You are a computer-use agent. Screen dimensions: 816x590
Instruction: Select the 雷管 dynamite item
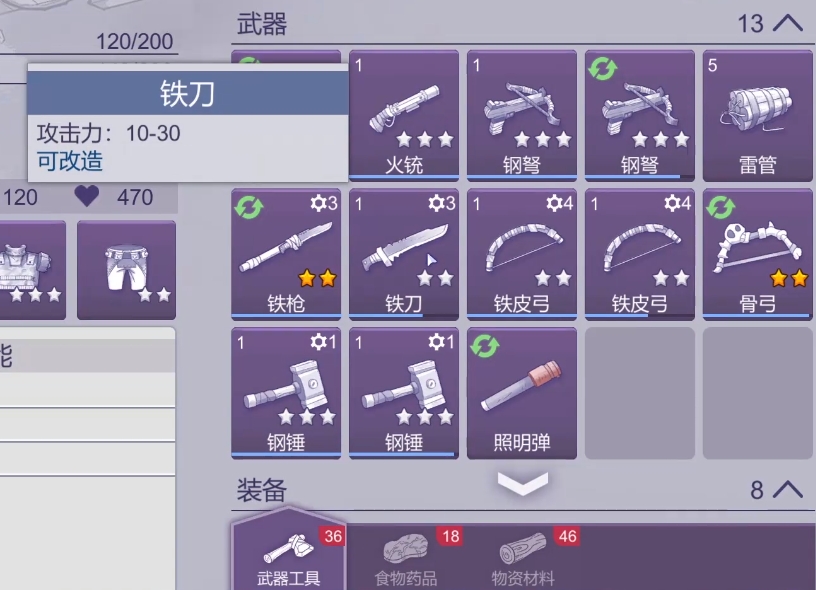pyautogui.click(x=757, y=116)
